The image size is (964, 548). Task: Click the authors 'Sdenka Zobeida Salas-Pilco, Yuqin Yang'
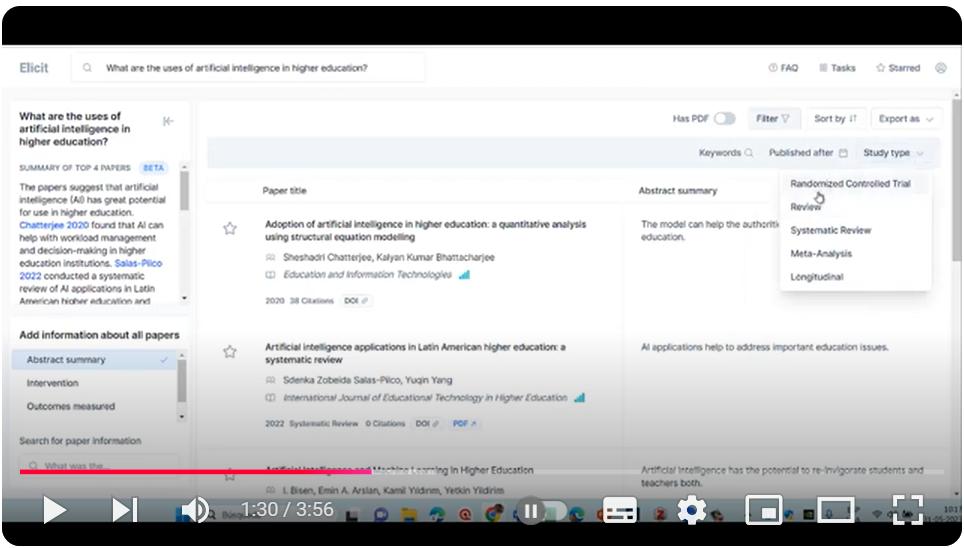pos(367,380)
